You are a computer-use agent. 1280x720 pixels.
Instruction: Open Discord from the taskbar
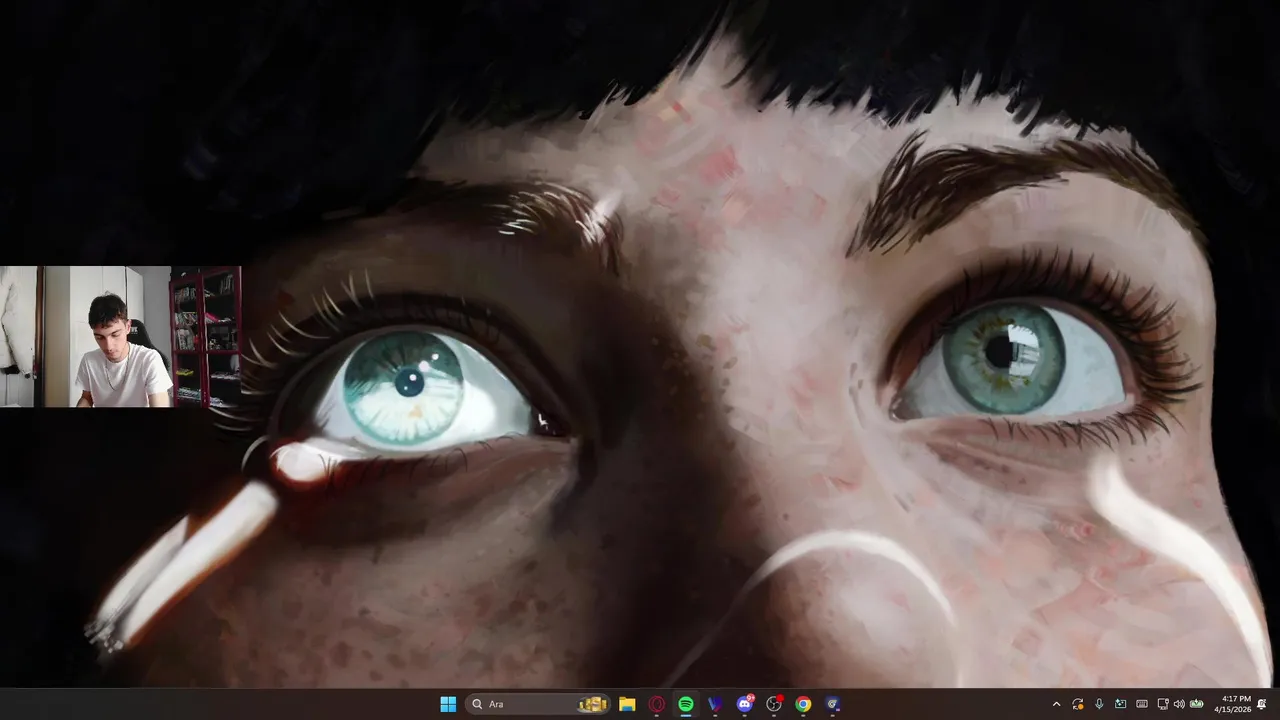744,704
